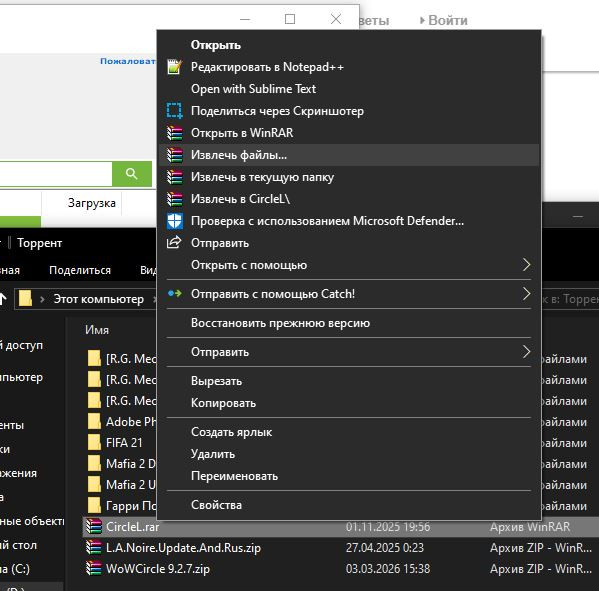Viewport: 599px width, 591px height.
Task: Click date 27.04.2025 0:23 cell
Action: [x=385, y=547]
